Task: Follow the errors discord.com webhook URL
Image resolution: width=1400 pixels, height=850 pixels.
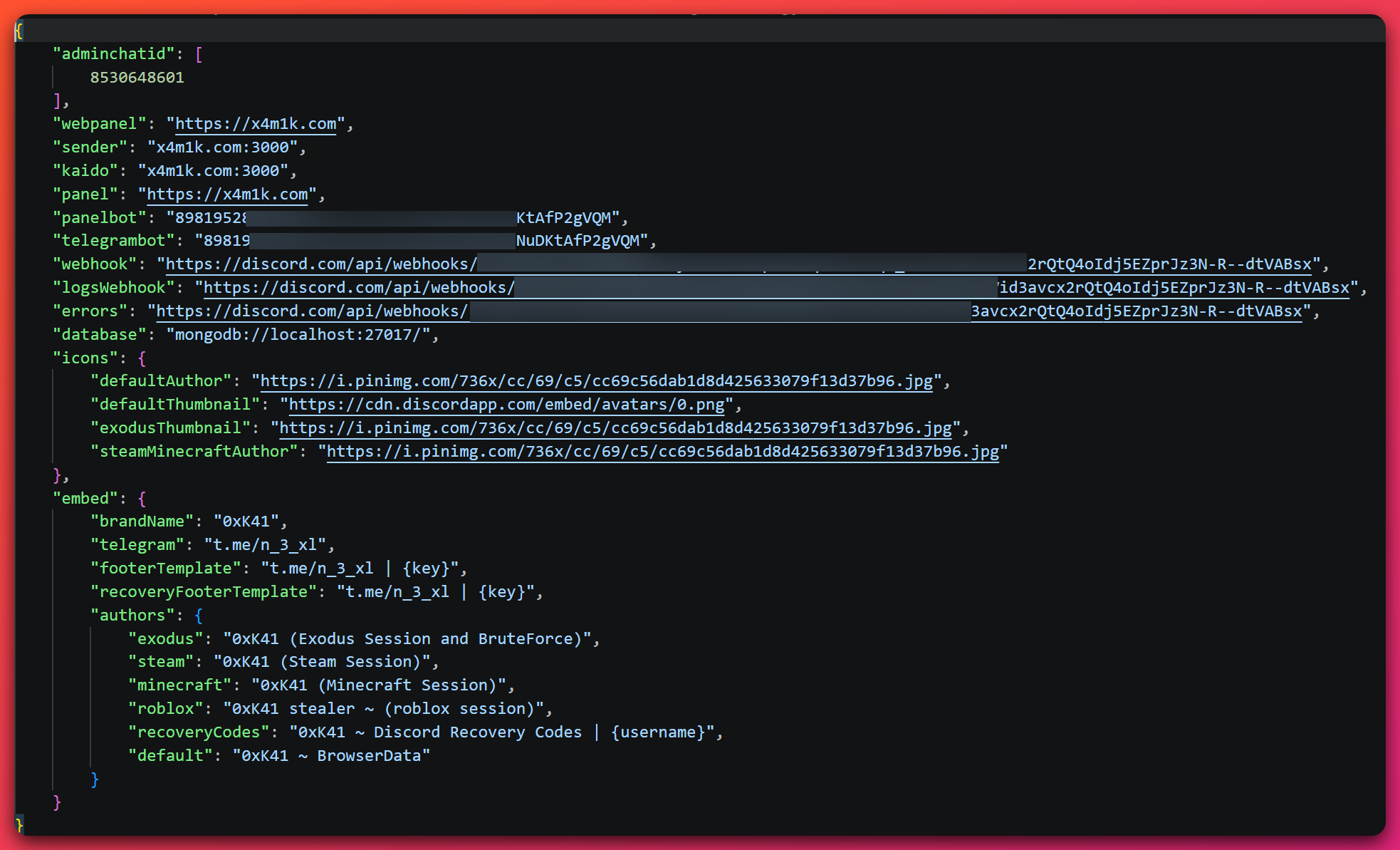Action: [x=729, y=311]
